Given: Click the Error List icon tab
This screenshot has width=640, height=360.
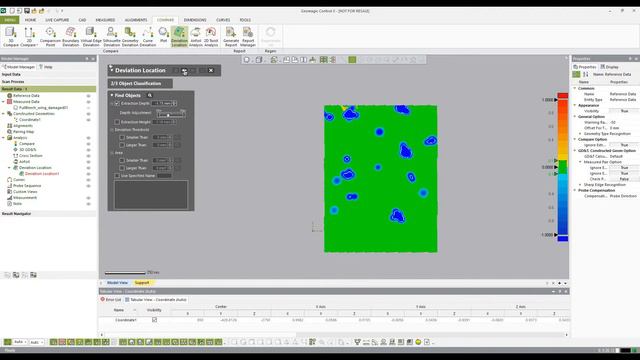Looking at the screenshot, I should [x=111, y=300].
